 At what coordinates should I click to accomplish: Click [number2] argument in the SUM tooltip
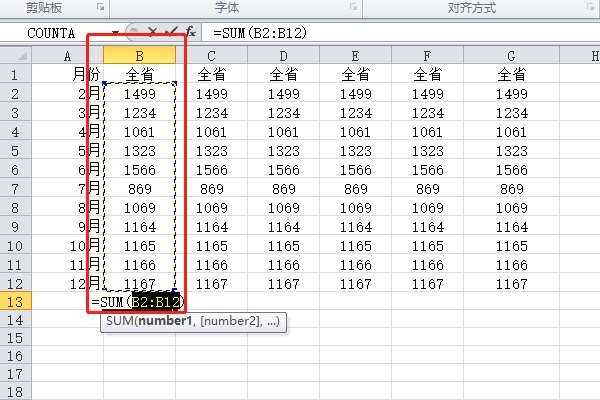[x=231, y=321]
